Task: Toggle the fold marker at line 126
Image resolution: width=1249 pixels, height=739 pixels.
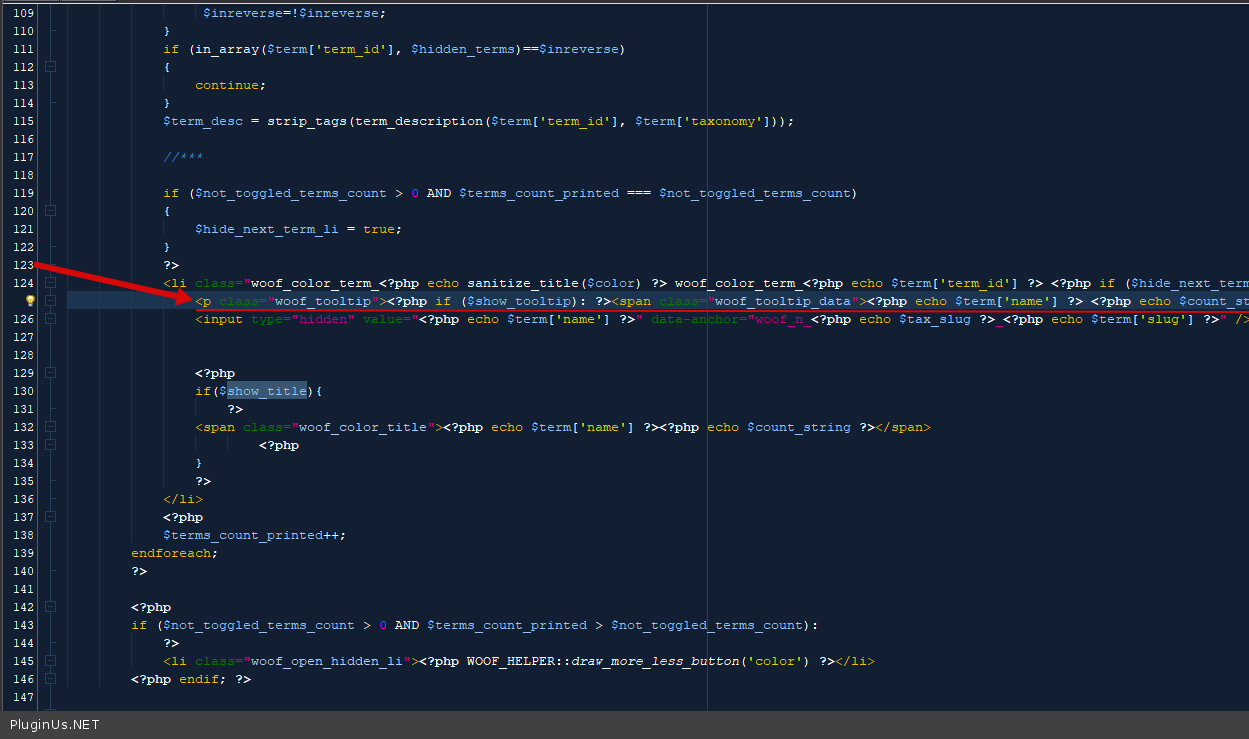Action: tap(50, 319)
